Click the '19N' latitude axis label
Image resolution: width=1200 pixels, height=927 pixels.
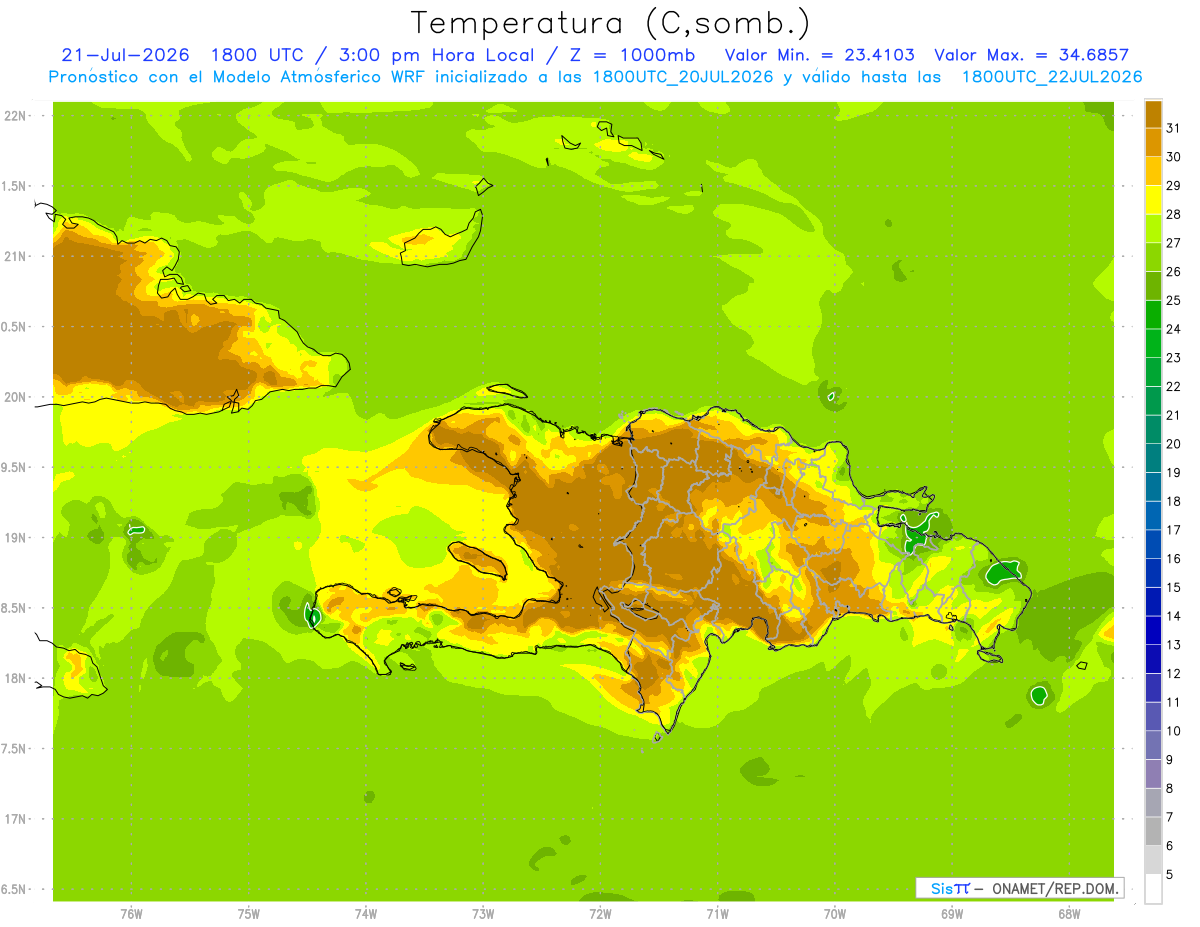(14, 538)
